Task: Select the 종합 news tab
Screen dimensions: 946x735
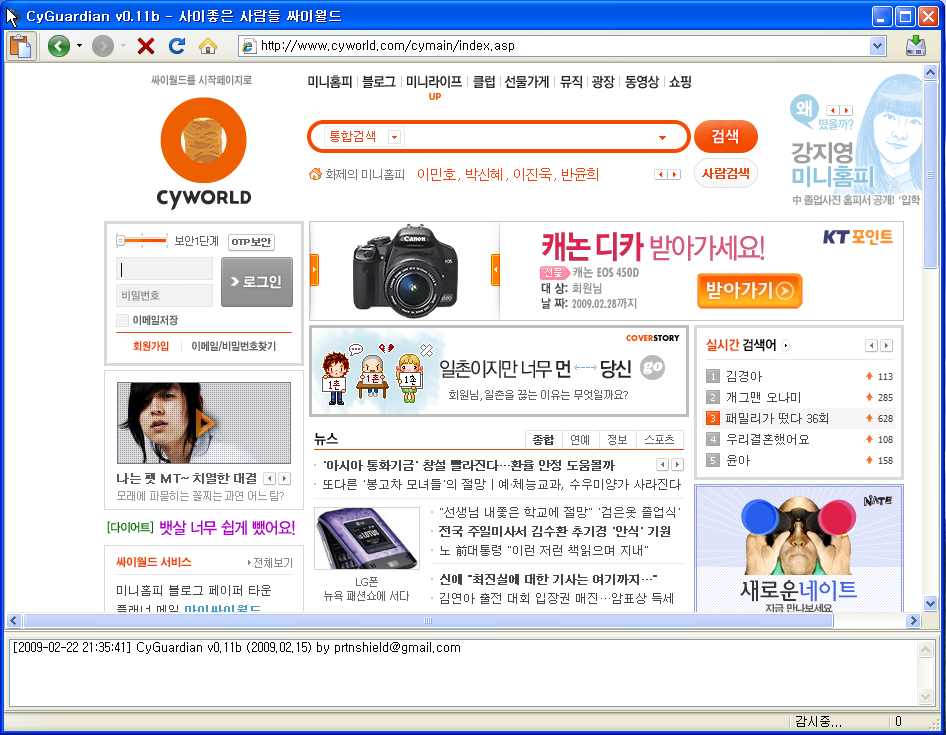Action: 543,440
